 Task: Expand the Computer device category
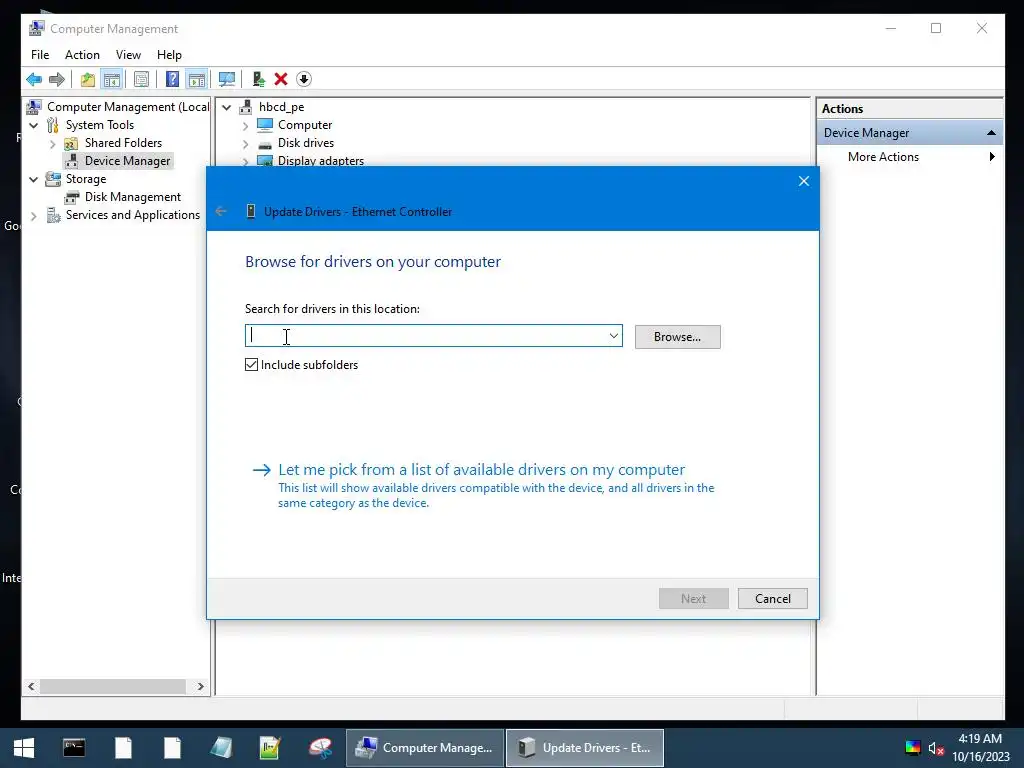246,125
